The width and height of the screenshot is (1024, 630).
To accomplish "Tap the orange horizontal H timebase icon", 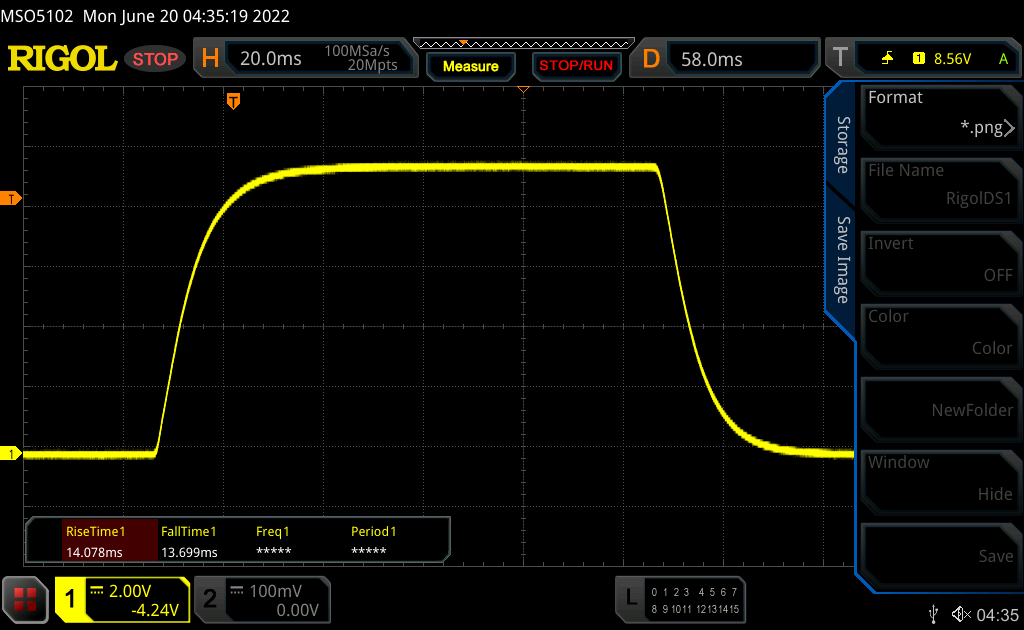I will coord(210,59).
